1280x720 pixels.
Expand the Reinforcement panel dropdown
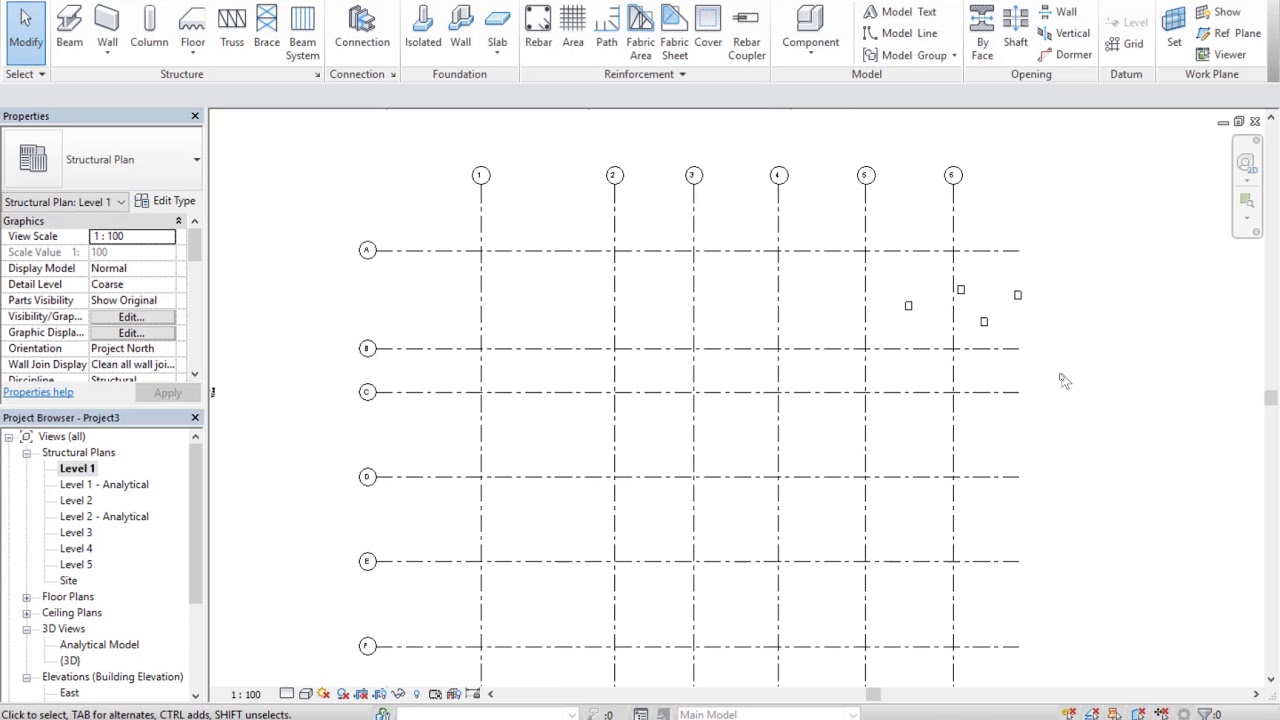tap(645, 74)
